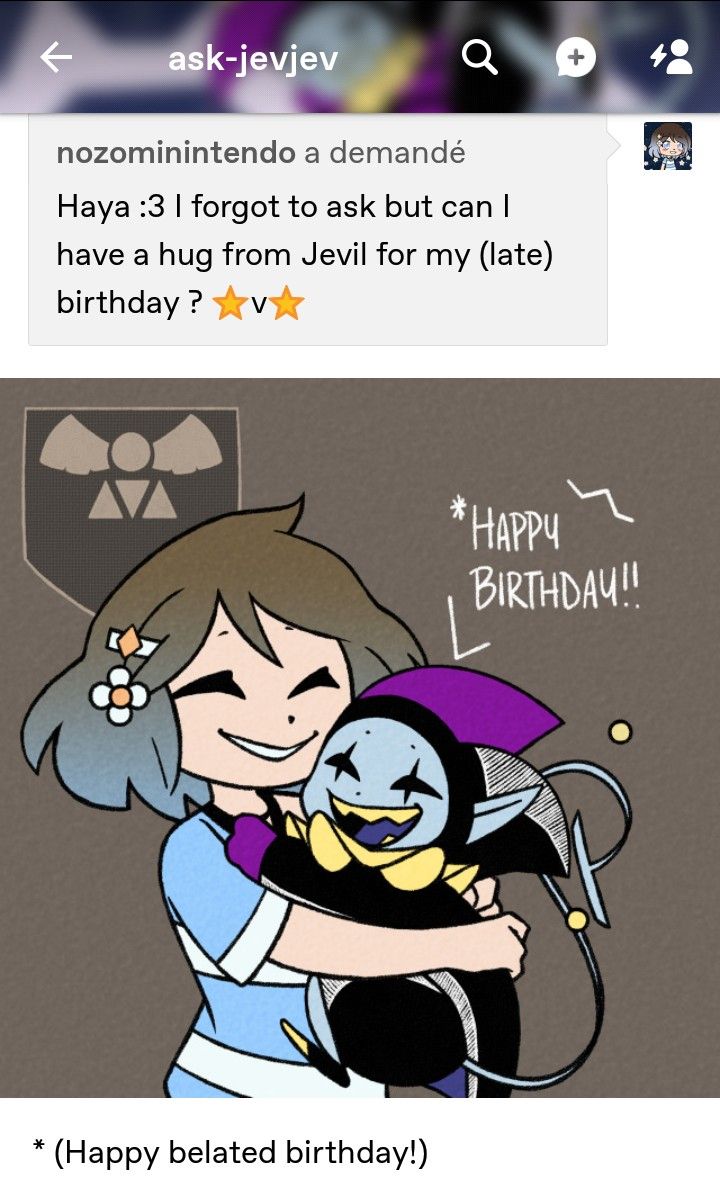Tap the ask message text about Jevil hug
The height and width of the screenshot is (1177, 720).
[305, 255]
